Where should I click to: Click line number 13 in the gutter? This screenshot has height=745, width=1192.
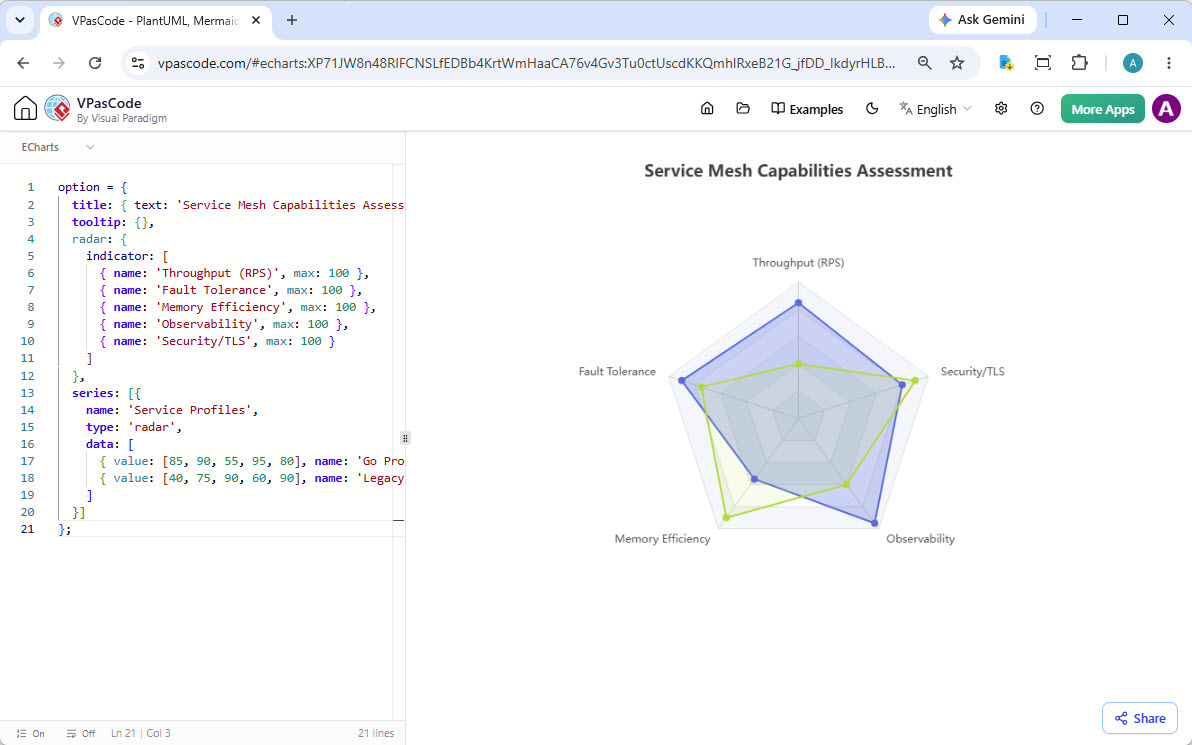27,393
